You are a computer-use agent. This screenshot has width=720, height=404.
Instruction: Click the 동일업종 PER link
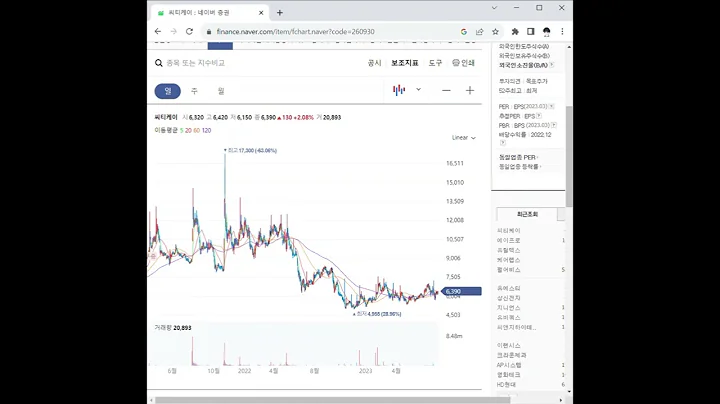pyautogui.click(x=518, y=157)
